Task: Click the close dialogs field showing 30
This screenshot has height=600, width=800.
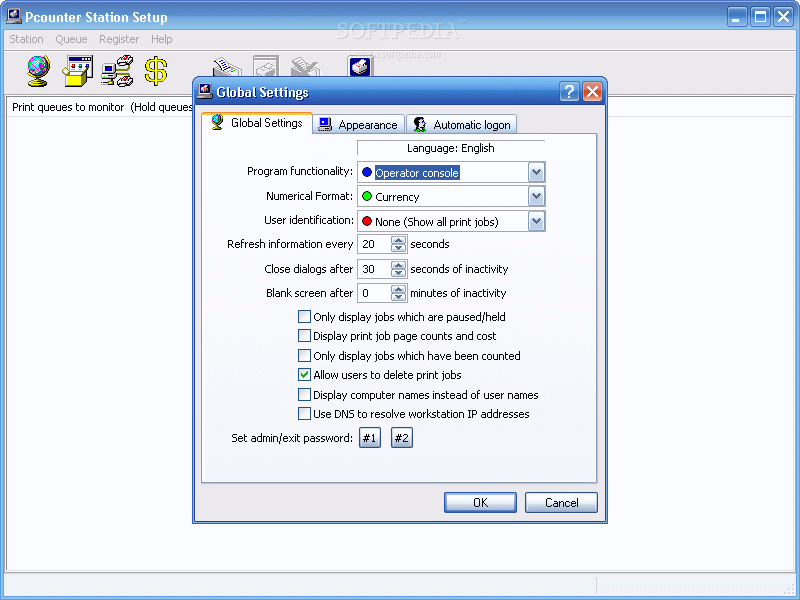Action: (374, 269)
